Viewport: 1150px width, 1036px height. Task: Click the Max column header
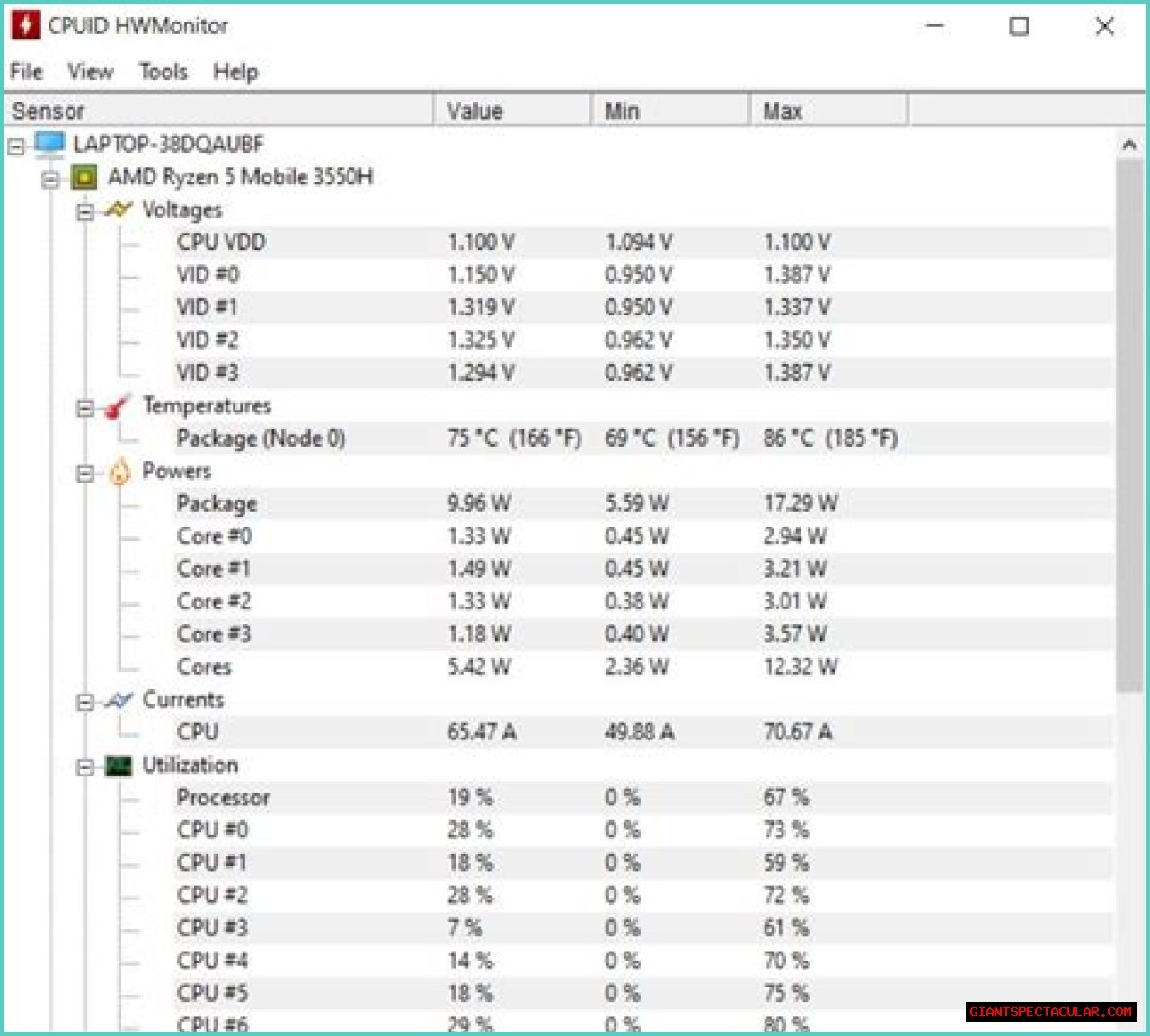click(827, 111)
